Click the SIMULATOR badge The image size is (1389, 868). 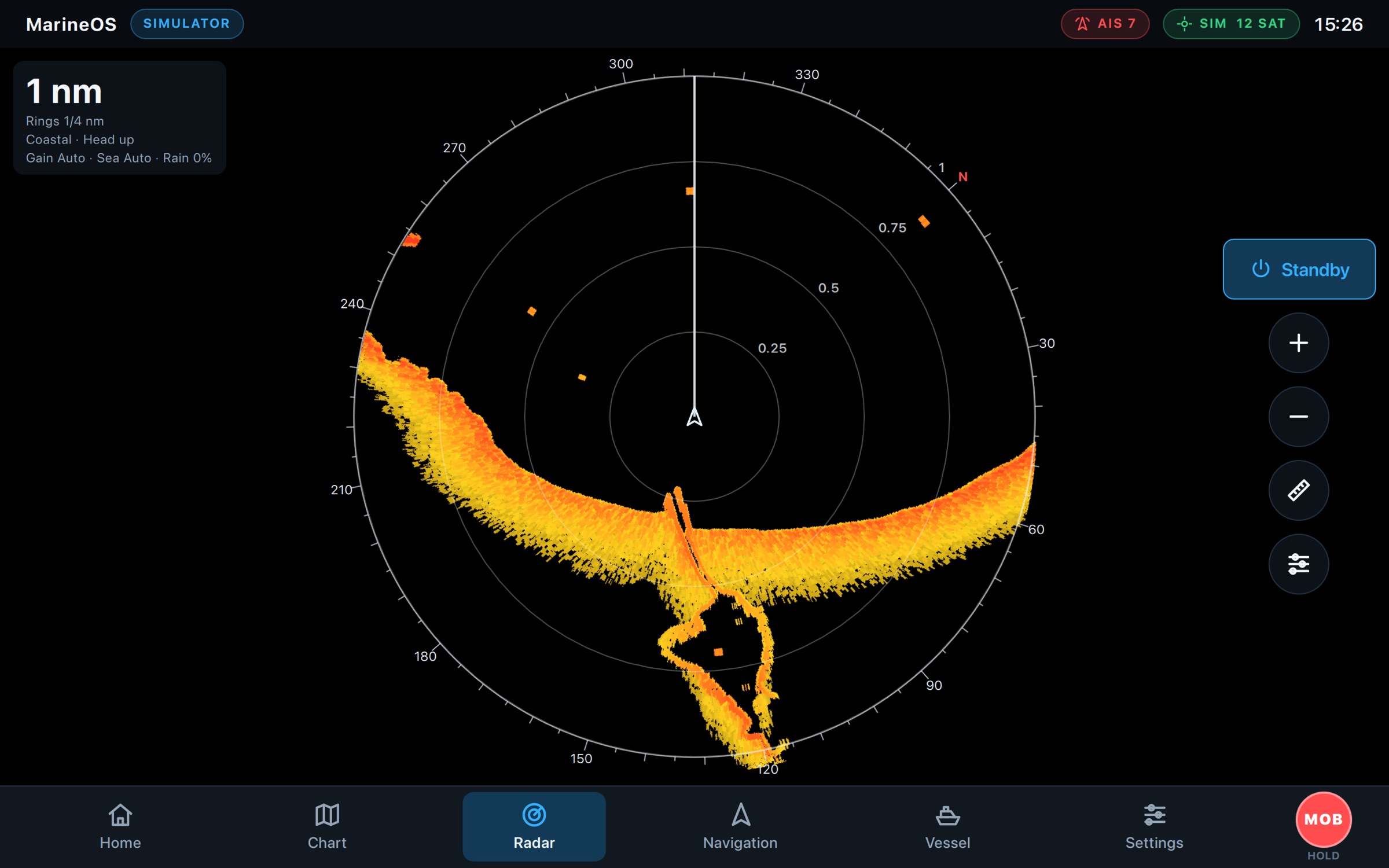coord(187,24)
